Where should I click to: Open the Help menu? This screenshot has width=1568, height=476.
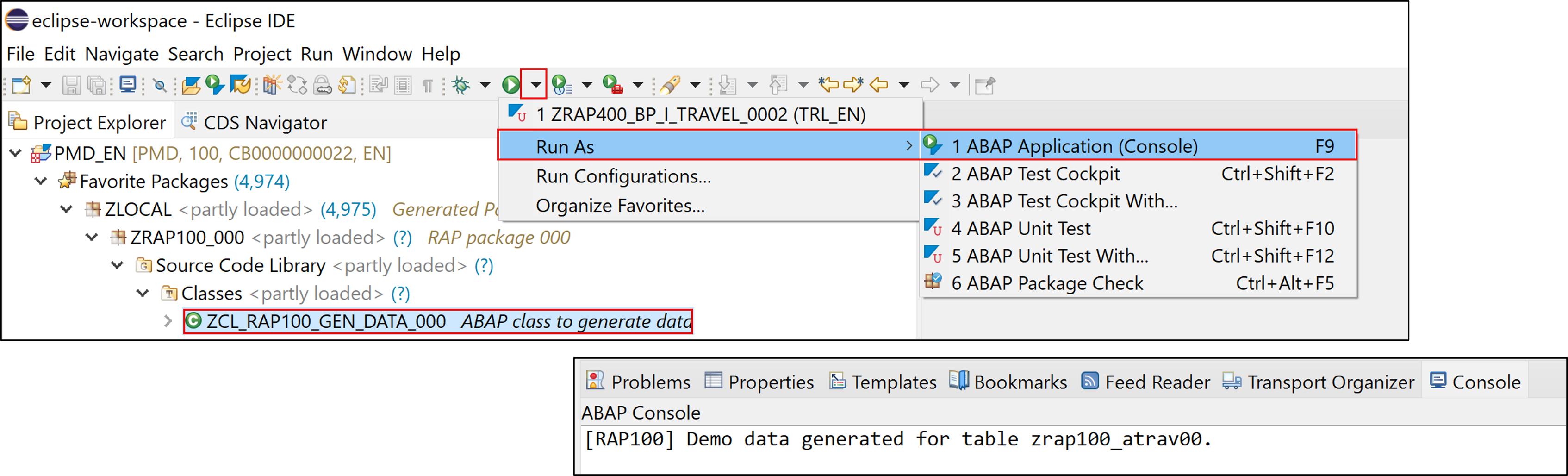(x=442, y=54)
